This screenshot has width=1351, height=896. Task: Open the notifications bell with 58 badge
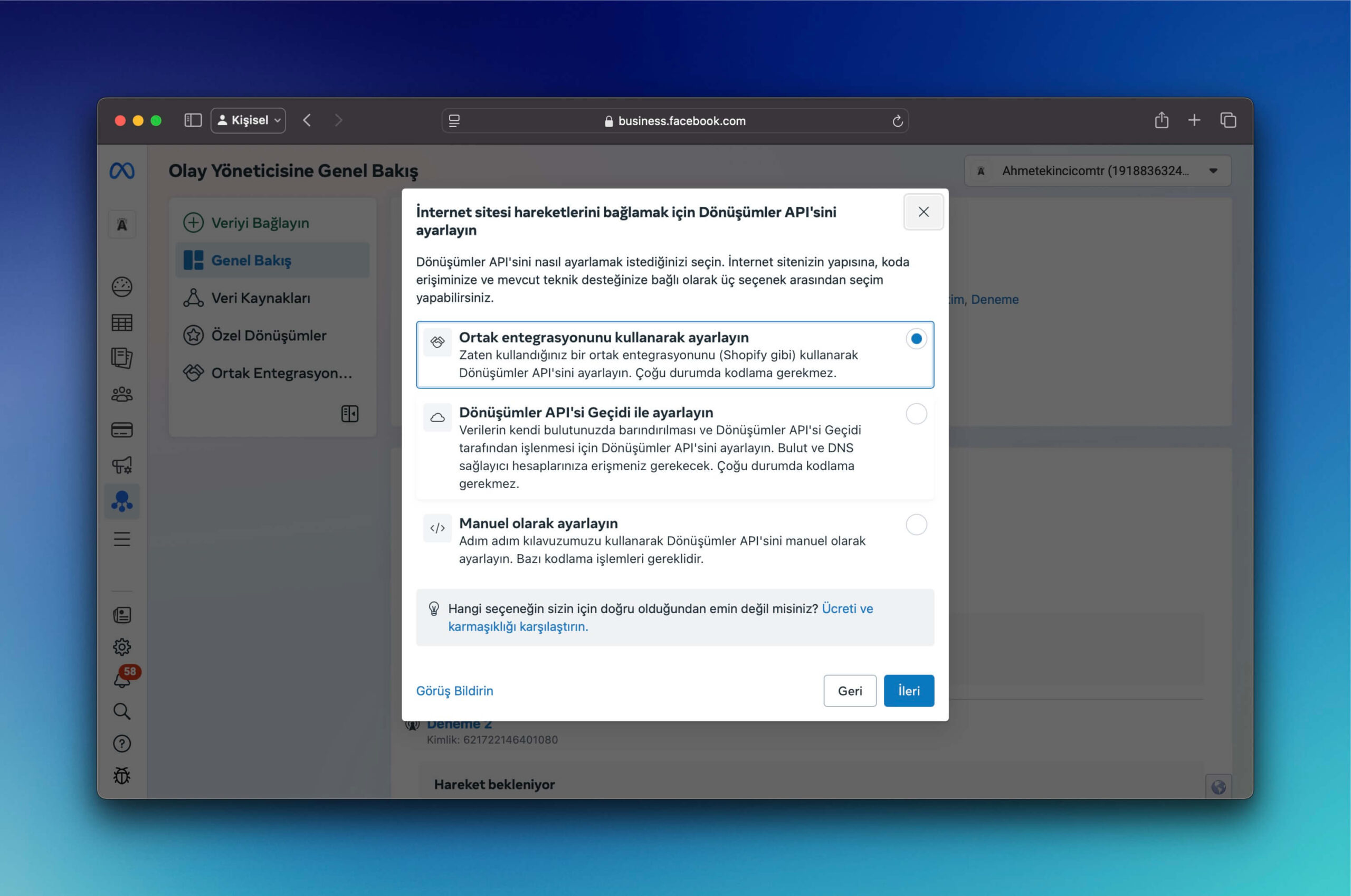(x=122, y=680)
